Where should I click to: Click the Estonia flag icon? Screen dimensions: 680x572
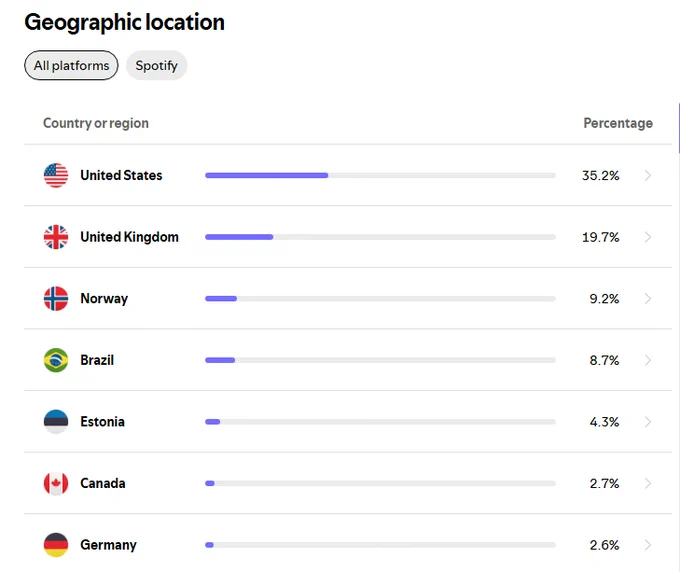pos(56,422)
